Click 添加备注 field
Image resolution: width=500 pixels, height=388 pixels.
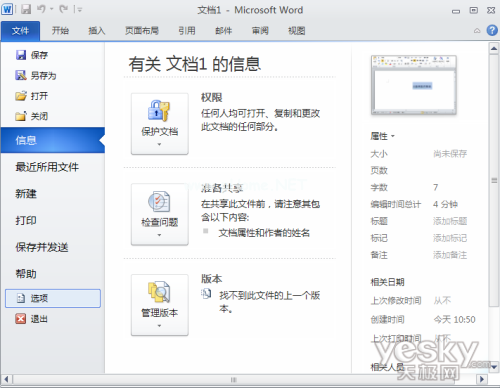(450, 255)
